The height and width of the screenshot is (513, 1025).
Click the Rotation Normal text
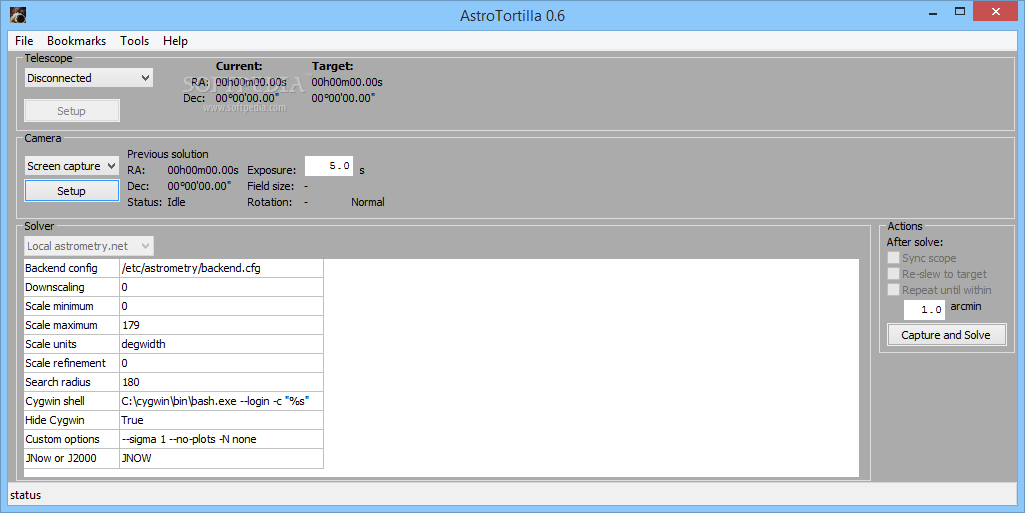[x=367, y=202]
